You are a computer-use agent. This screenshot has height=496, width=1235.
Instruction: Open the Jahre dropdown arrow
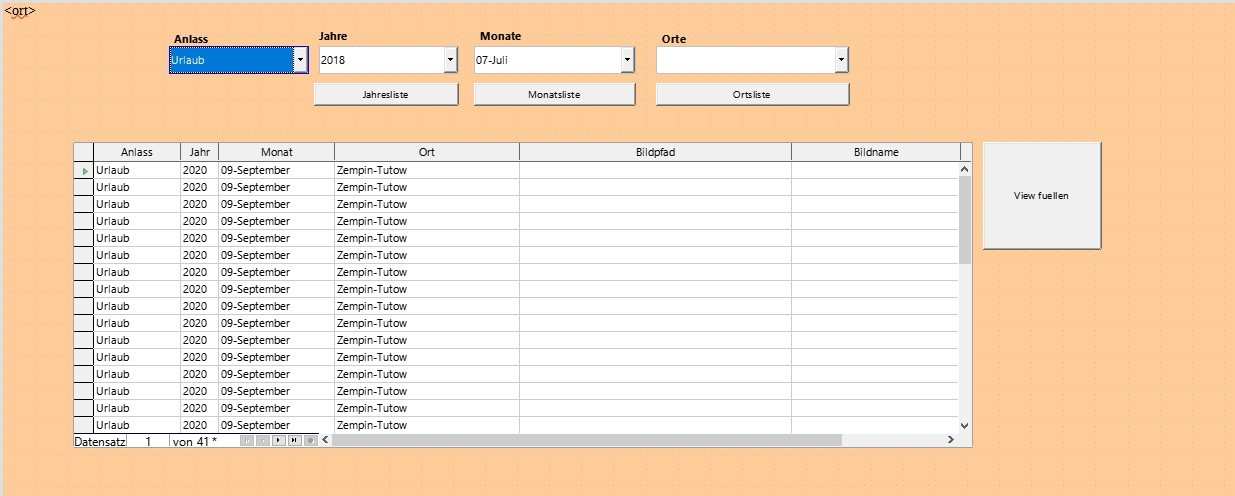tap(450, 60)
